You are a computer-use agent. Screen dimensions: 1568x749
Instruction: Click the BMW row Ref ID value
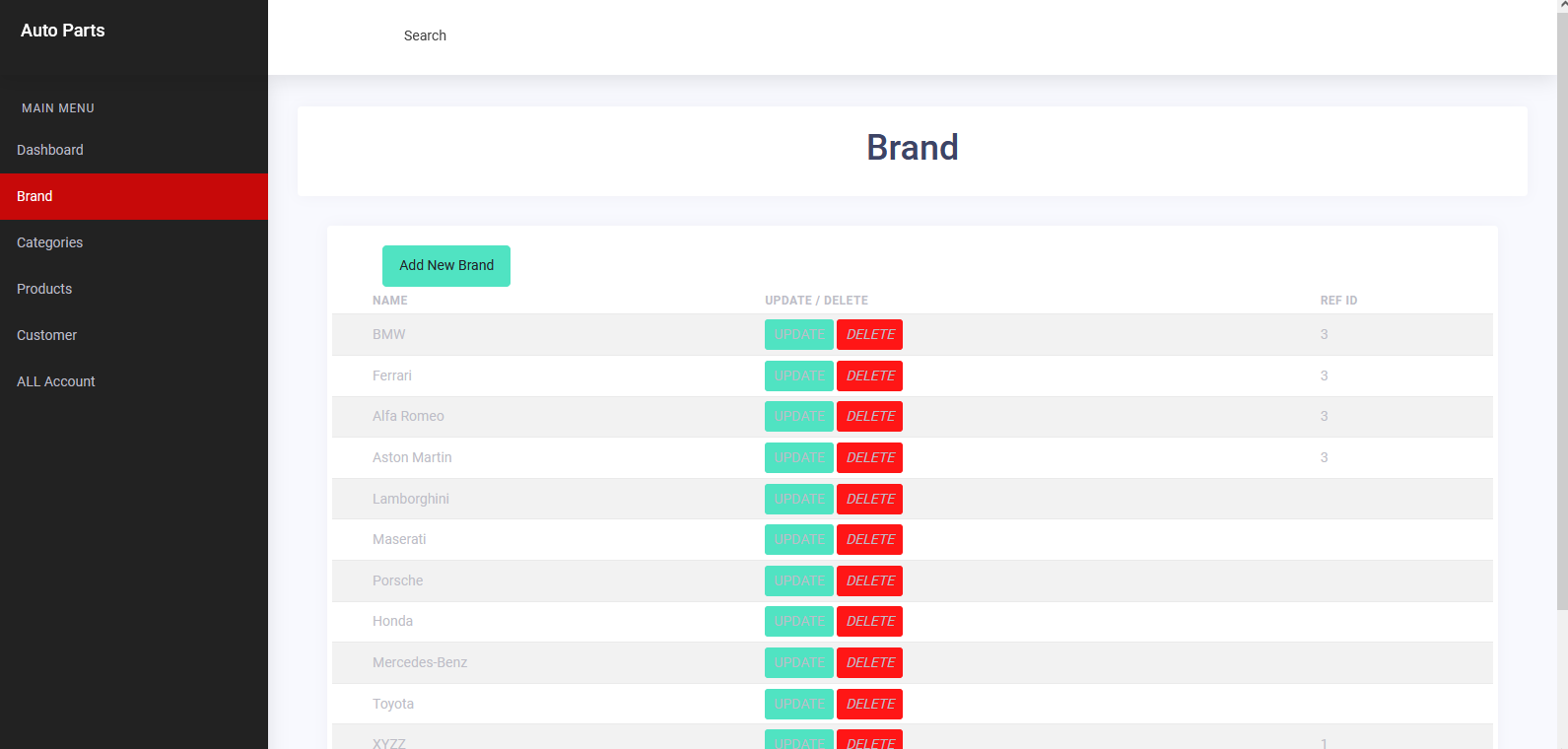point(1325,334)
